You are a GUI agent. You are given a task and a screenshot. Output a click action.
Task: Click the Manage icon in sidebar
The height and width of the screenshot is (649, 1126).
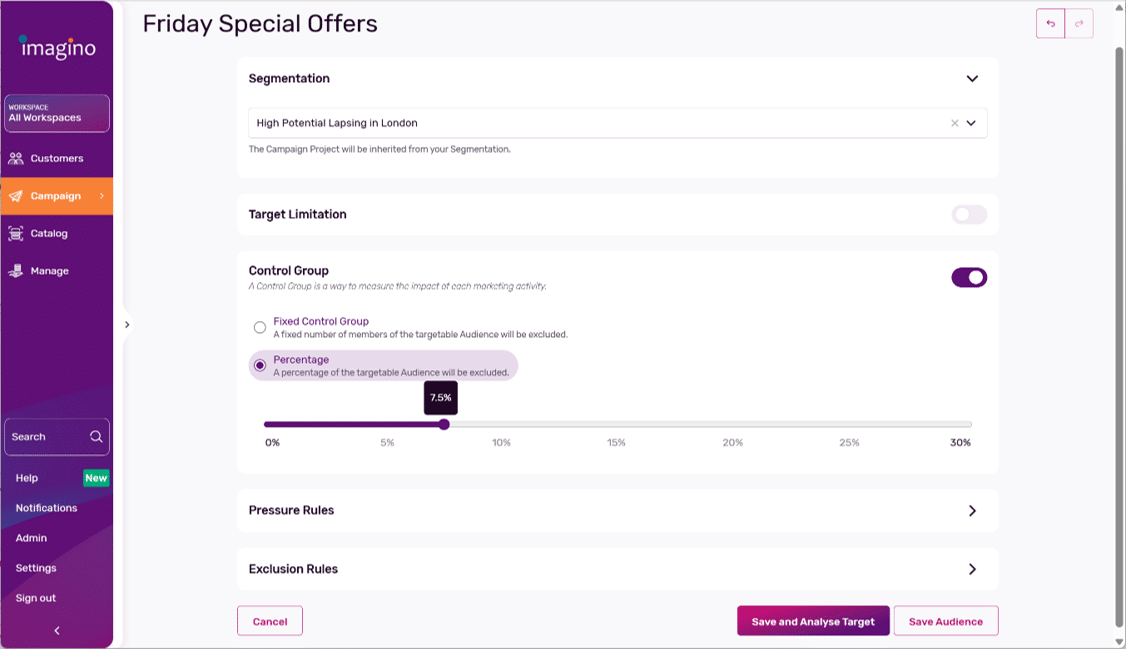(x=16, y=271)
